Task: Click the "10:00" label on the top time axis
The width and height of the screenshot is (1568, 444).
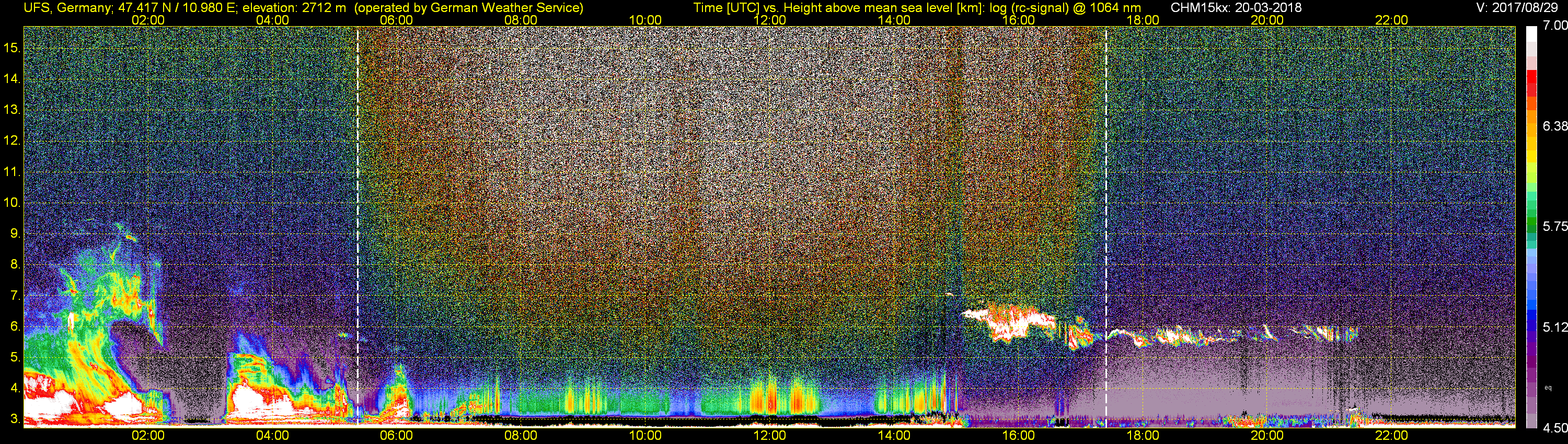Action: pos(645,20)
